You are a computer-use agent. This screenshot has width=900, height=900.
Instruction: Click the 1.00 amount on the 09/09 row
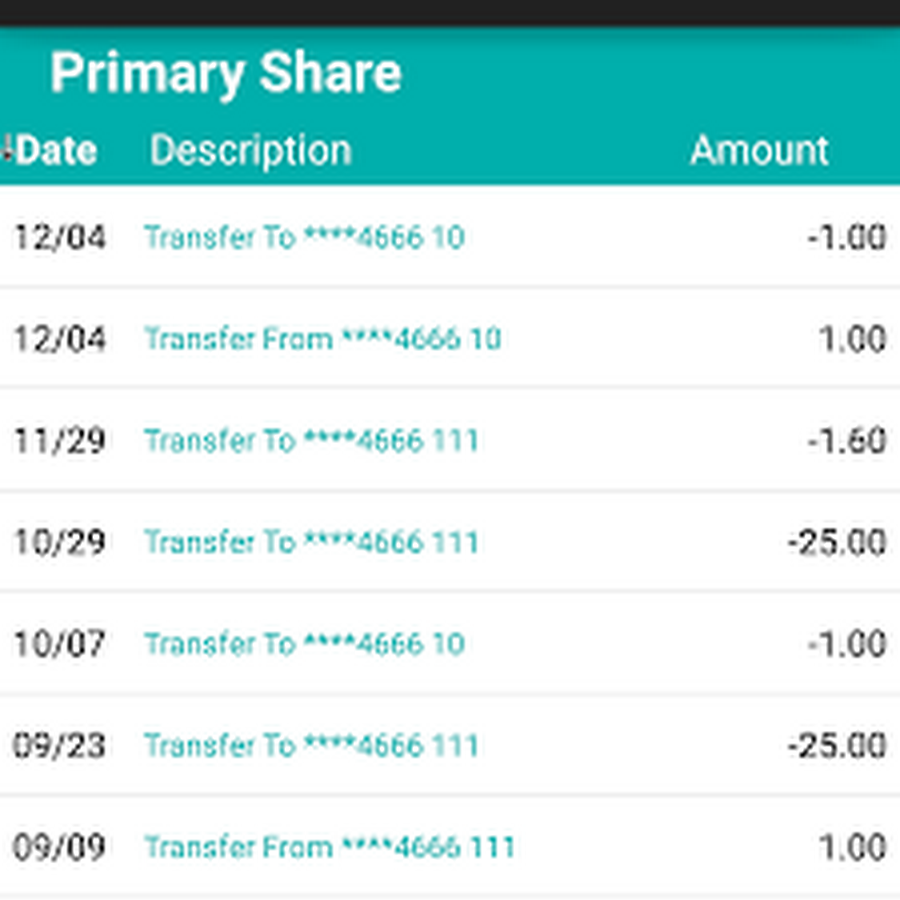coord(852,848)
